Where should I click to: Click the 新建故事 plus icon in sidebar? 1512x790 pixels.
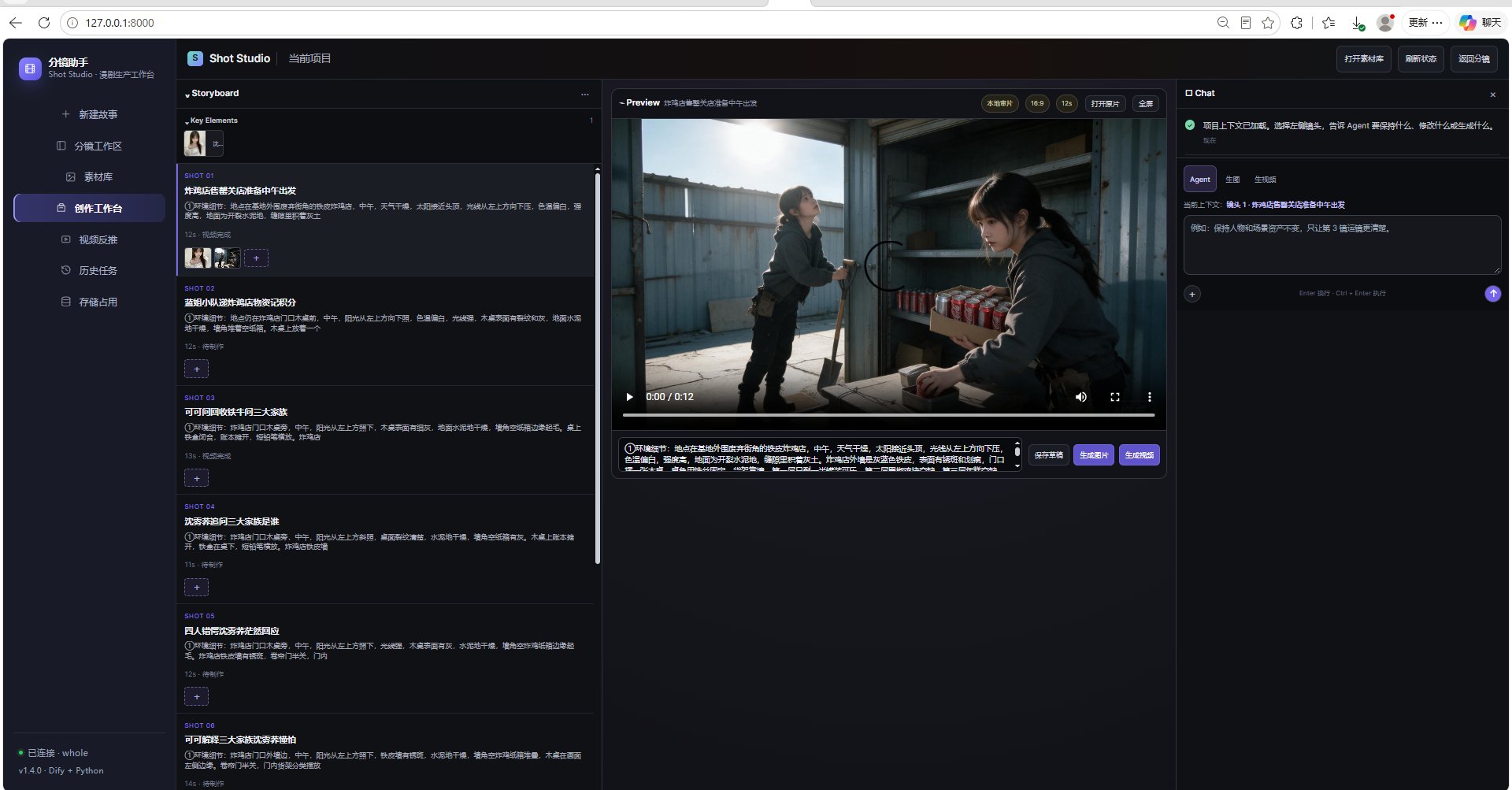coord(66,114)
